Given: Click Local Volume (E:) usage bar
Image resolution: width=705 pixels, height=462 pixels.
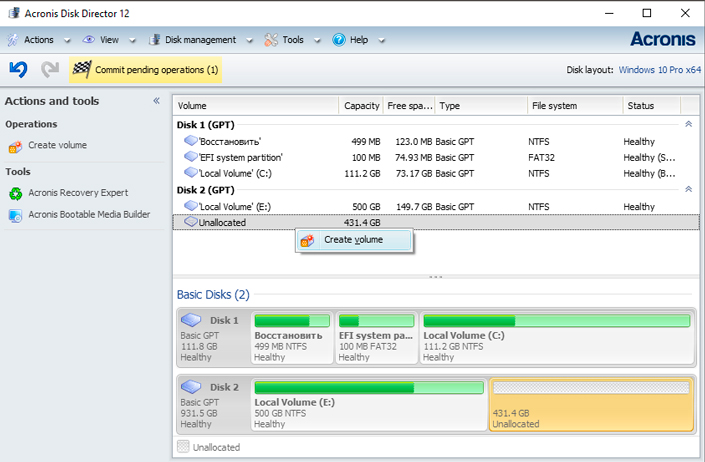Looking at the screenshot, I should pos(369,387).
